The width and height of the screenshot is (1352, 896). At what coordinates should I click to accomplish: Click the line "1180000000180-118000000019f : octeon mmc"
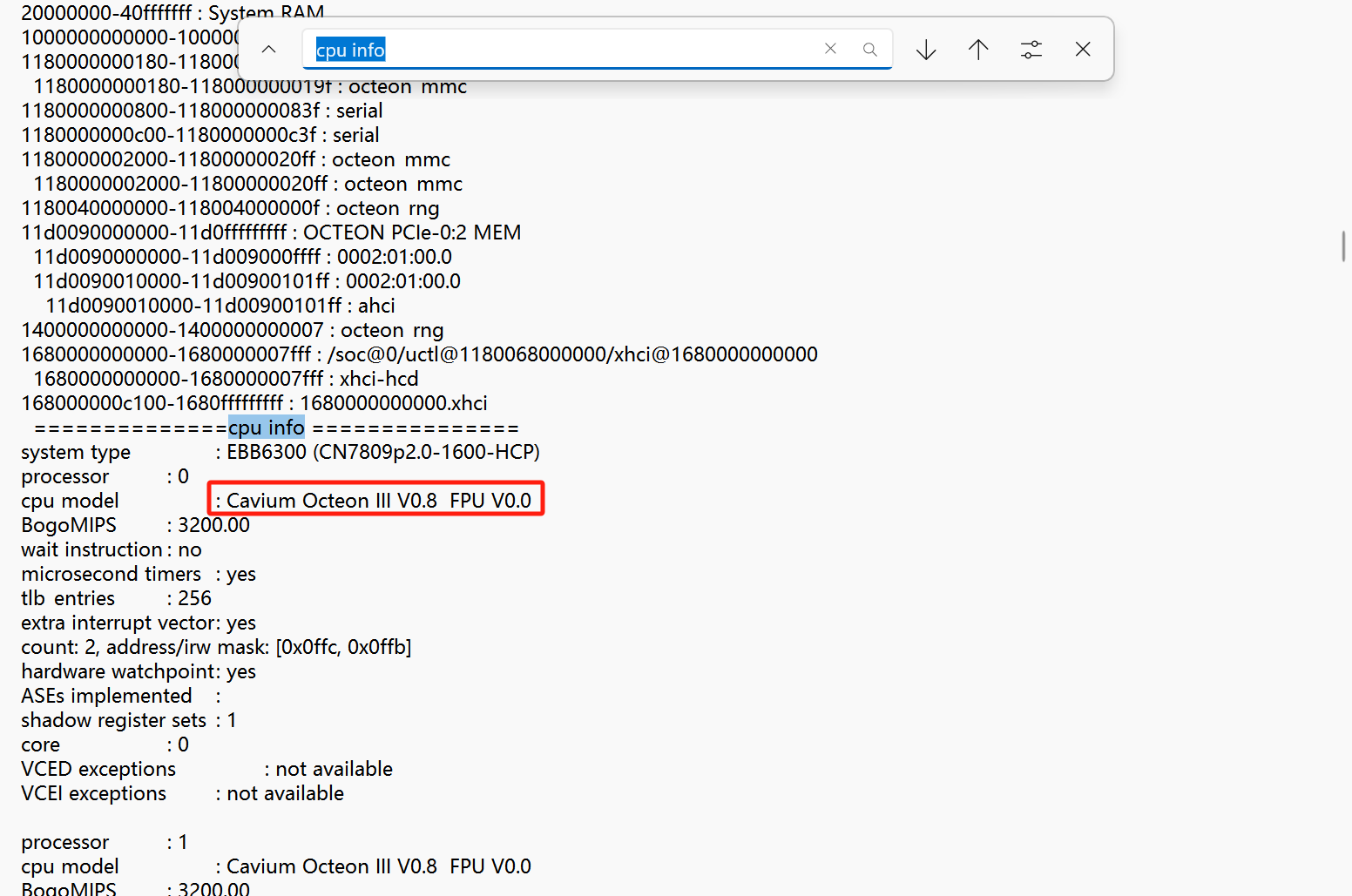[x=250, y=86]
